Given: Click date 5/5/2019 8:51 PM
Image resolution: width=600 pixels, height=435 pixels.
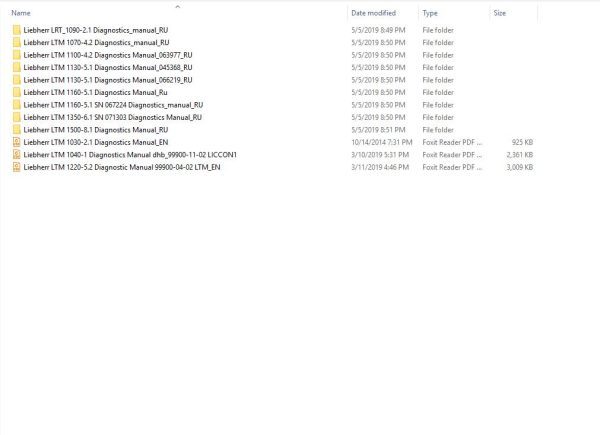Looking at the screenshot, I should tap(378, 130).
